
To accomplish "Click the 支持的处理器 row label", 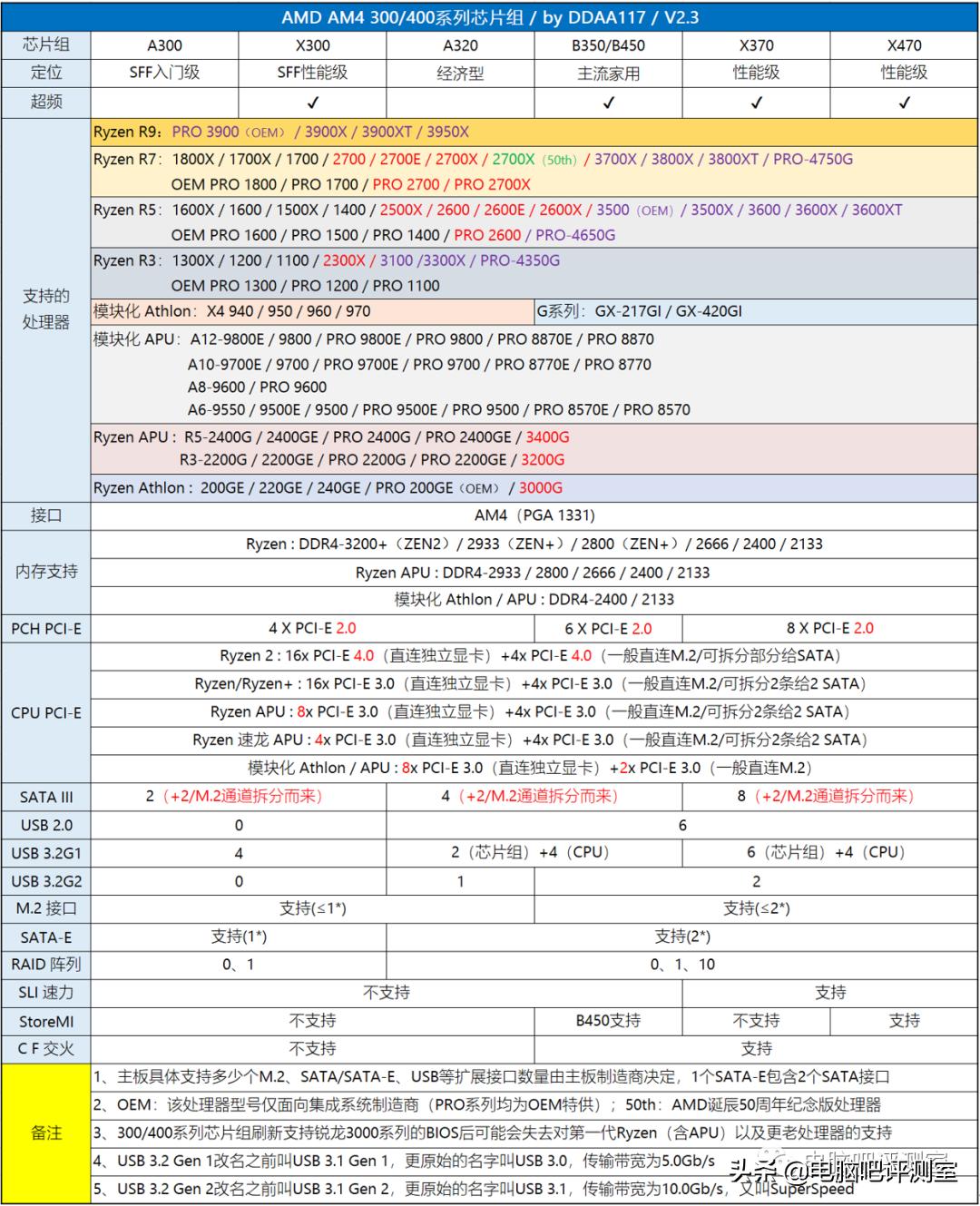I will point(46,309).
